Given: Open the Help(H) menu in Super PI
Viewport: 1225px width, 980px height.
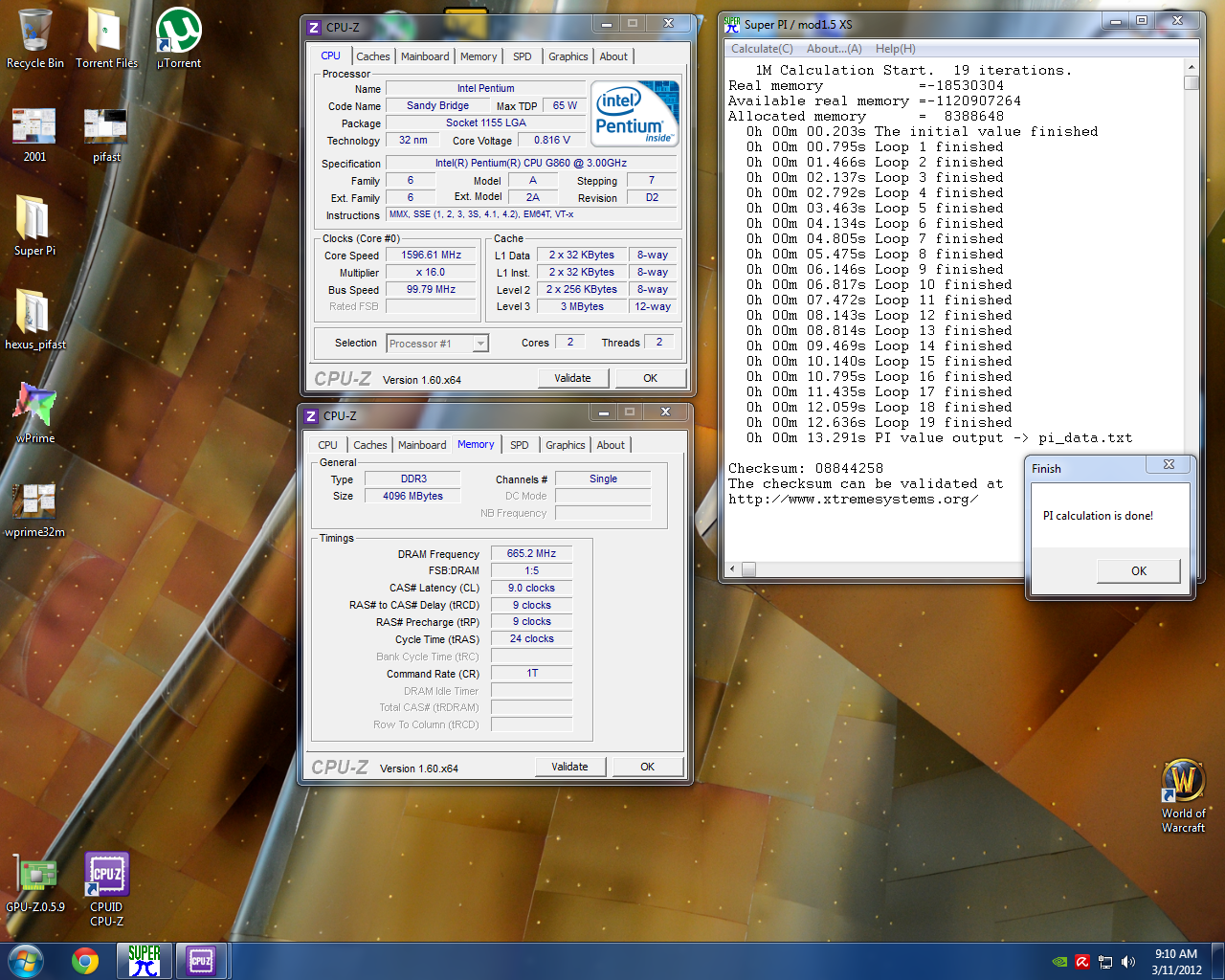Looking at the screenshot, I should click(x=895, y=49).
